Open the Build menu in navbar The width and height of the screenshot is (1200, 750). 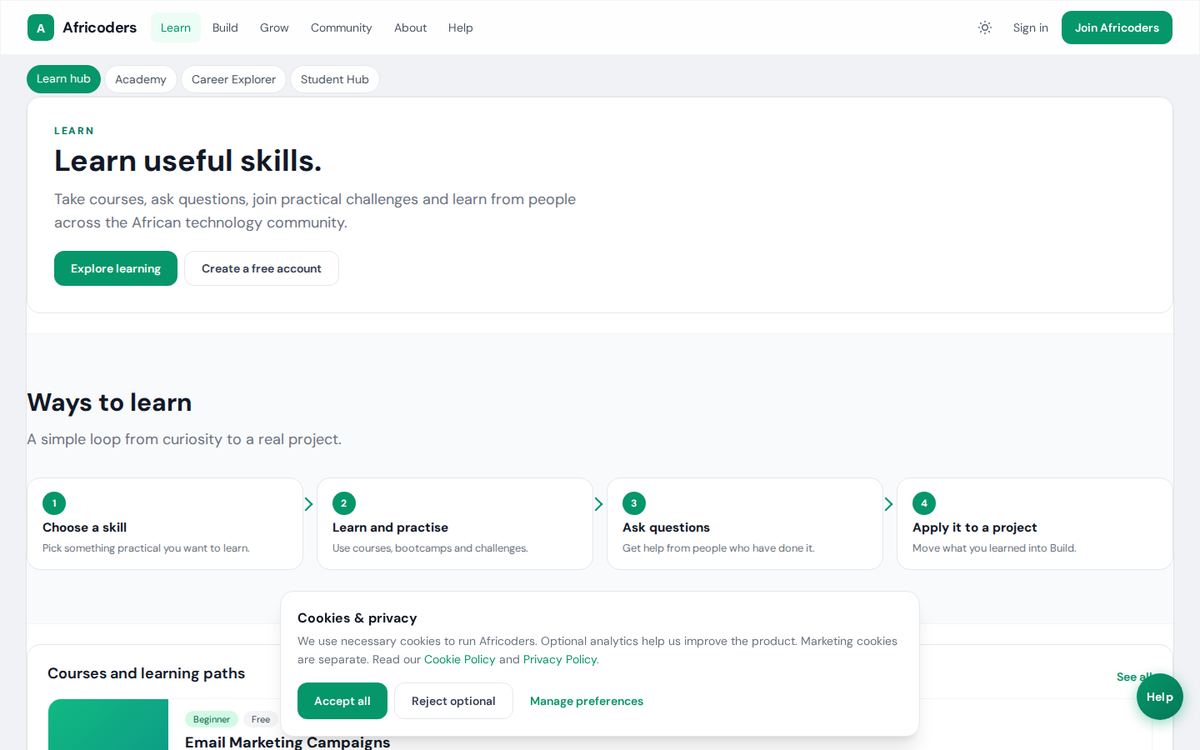[x=225, y=28]
